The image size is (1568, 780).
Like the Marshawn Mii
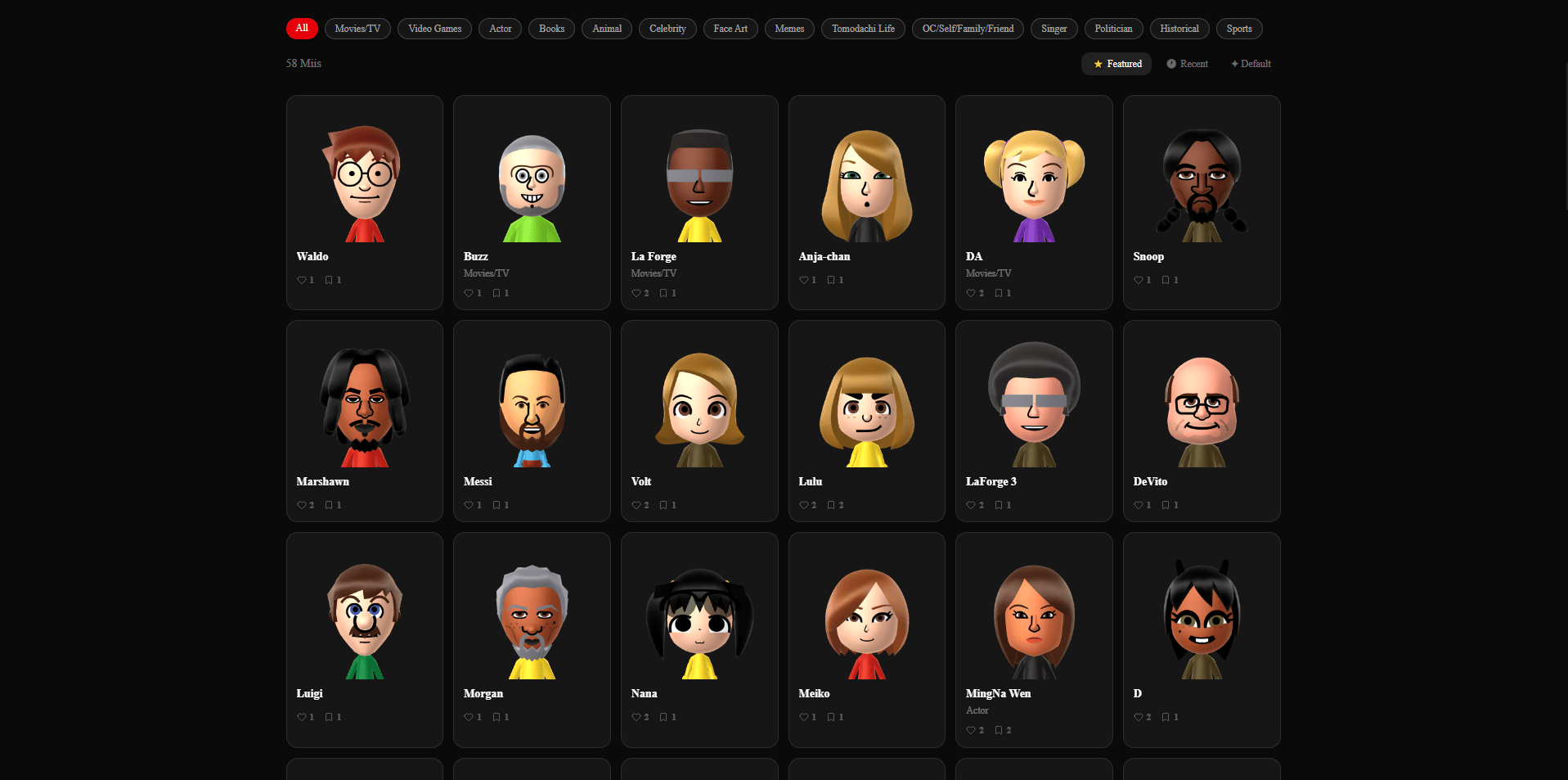[x=302, y=505]
